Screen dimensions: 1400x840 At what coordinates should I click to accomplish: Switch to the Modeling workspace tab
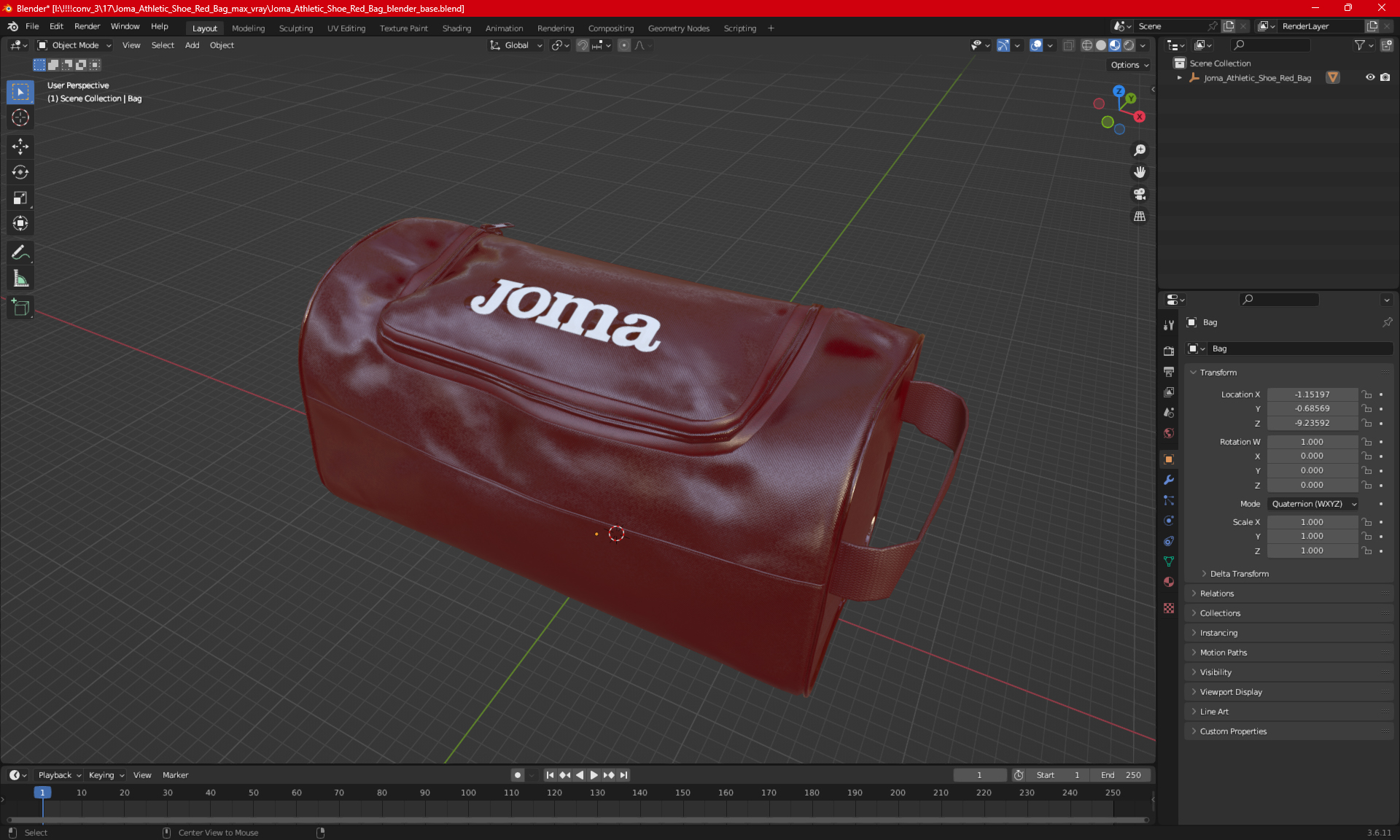pyautogui.click(x=248, y=28)
